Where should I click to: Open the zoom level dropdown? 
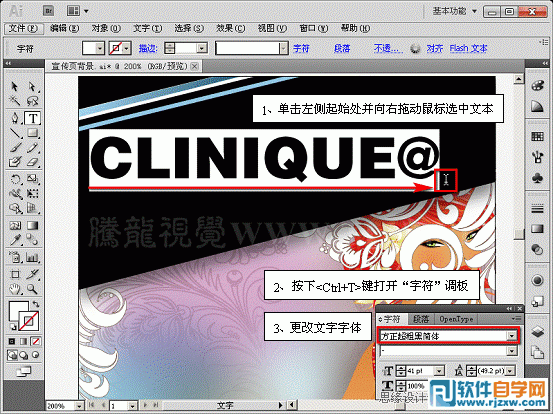79,406
